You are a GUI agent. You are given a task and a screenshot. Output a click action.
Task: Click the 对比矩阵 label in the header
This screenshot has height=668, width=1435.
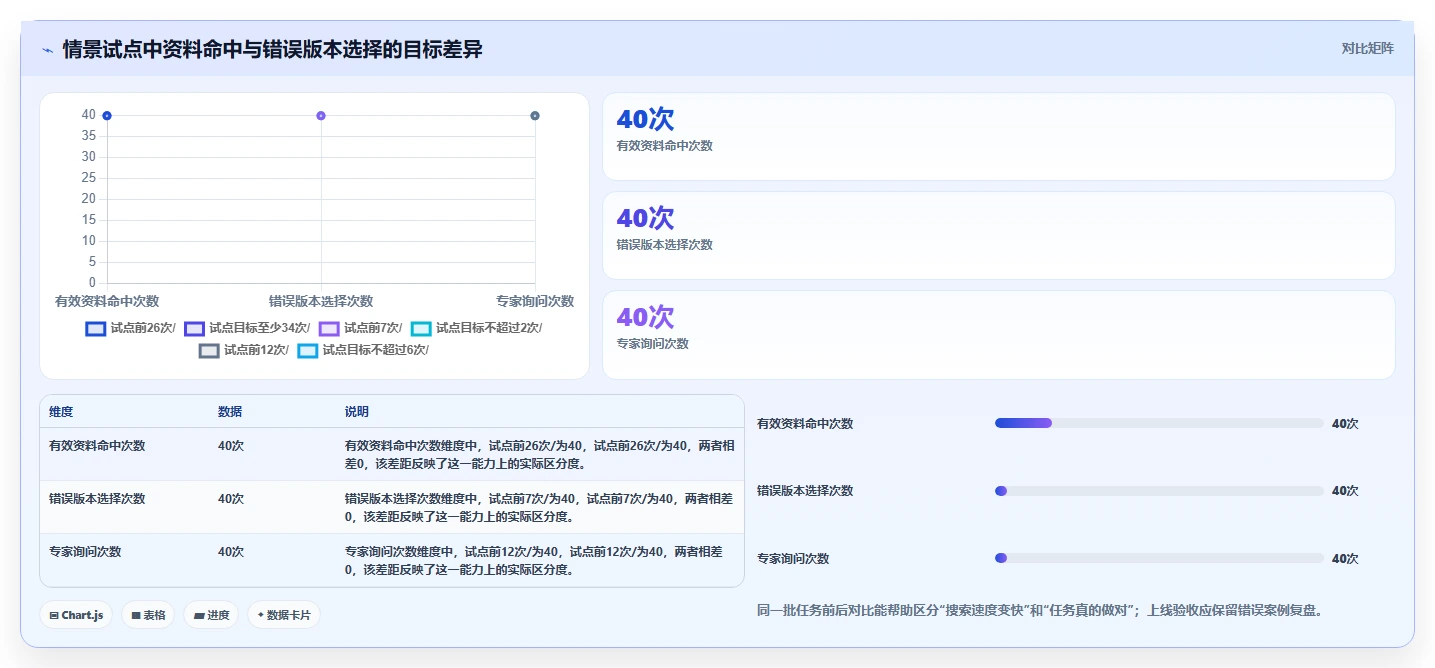1367,48
